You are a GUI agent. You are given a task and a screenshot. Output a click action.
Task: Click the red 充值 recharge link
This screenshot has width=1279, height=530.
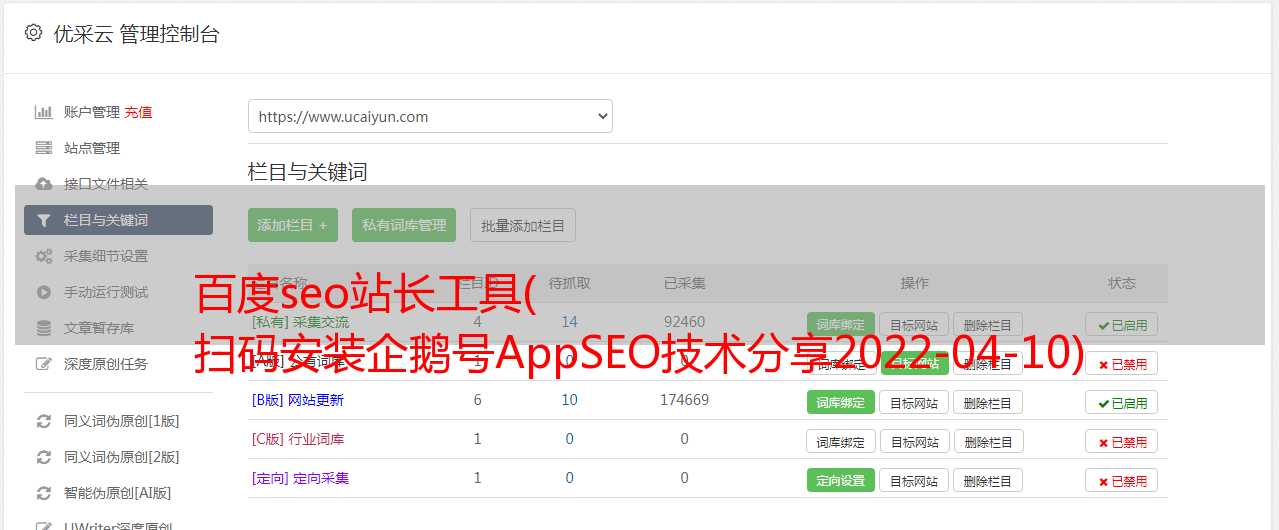point(138,112)
